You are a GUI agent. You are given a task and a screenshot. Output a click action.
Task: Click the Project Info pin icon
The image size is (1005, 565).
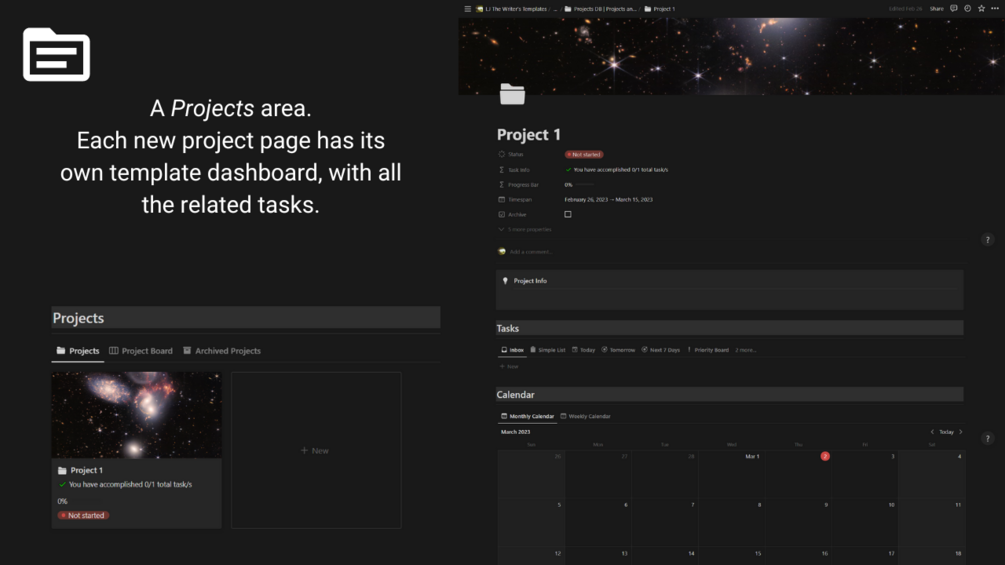click(x=505, y=281)
